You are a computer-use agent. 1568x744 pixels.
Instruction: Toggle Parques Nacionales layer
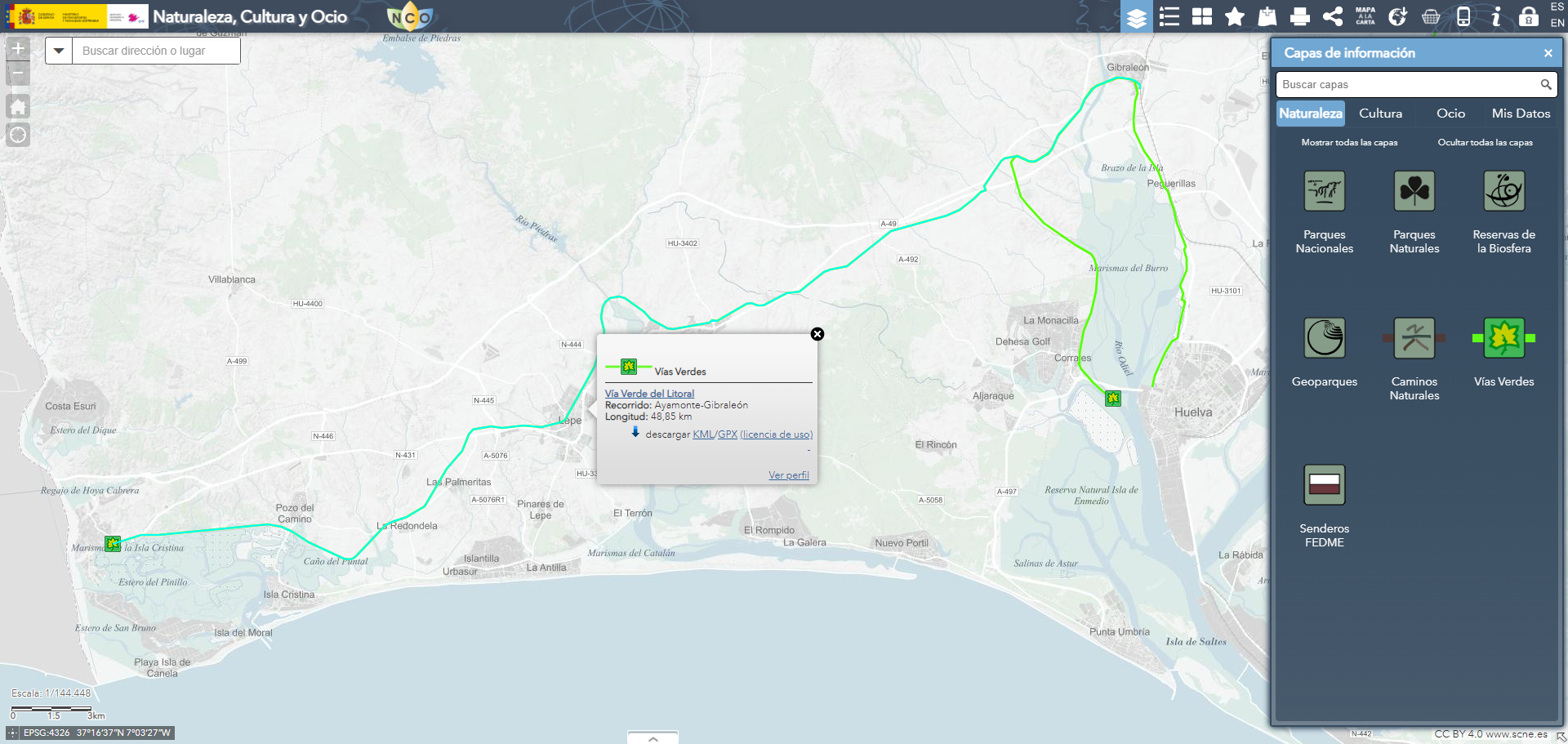pos(1325,191)
